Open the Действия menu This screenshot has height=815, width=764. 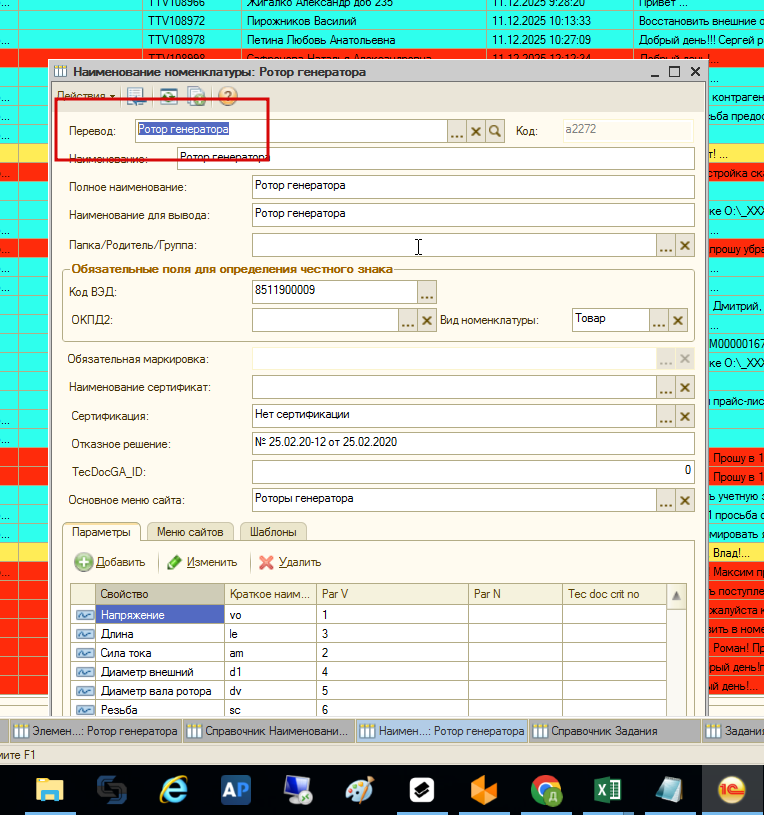[85, 96]
